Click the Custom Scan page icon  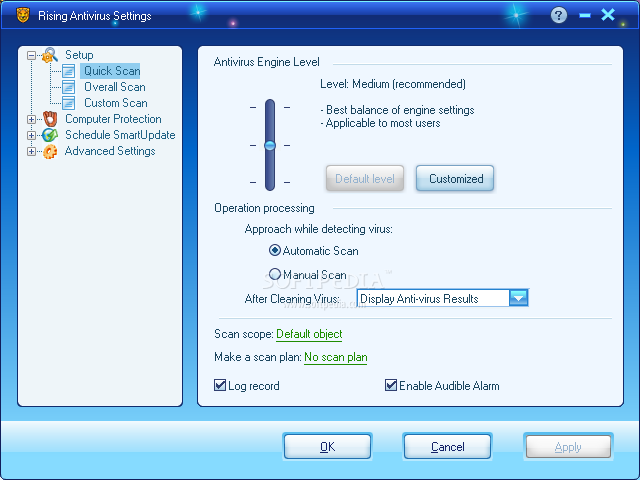tap(69, 103)
